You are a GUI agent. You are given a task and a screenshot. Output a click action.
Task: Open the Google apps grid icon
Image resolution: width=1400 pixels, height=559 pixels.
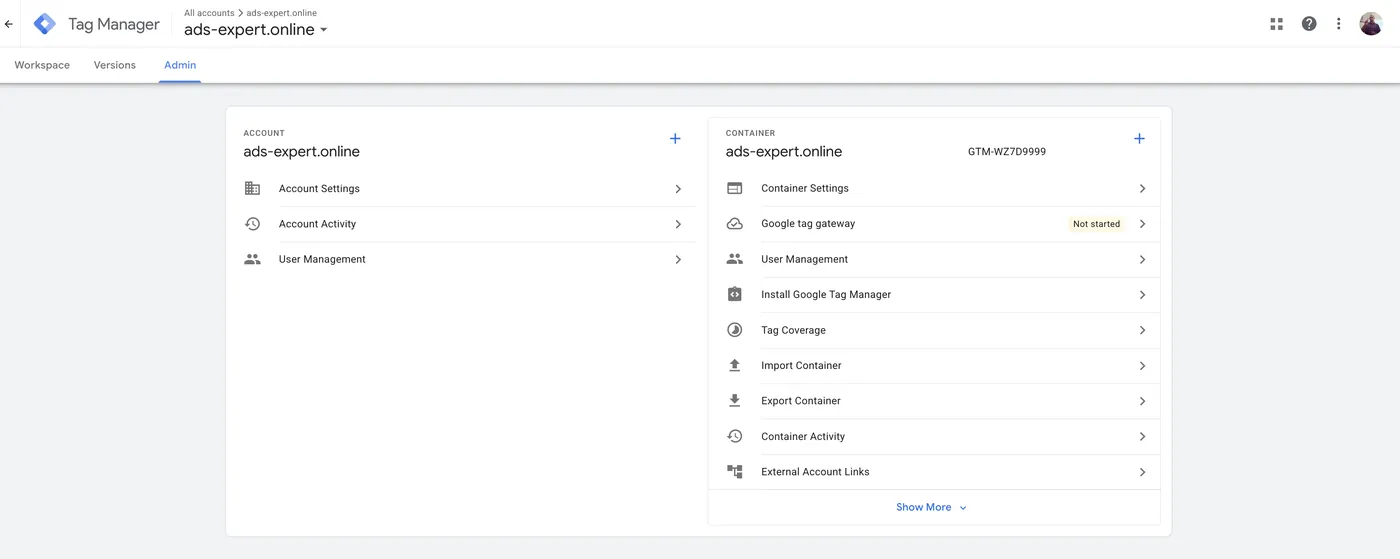click(x=1276, y=24)
